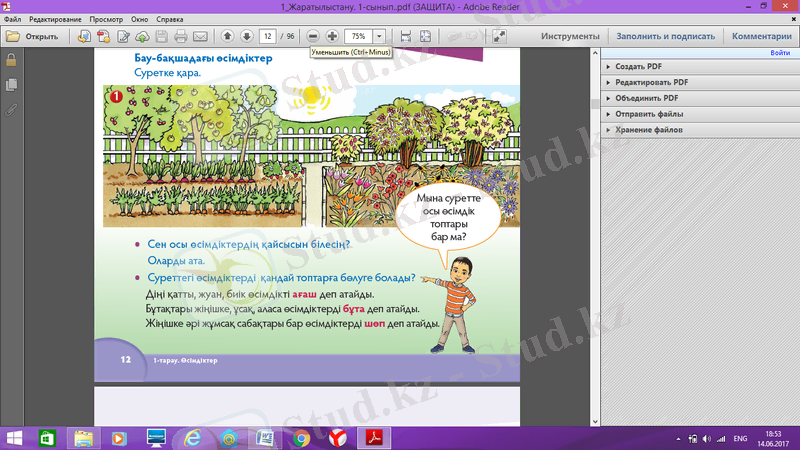Open the page thumbnails panel
800x450 pixels.
click(x=11, y=85)
